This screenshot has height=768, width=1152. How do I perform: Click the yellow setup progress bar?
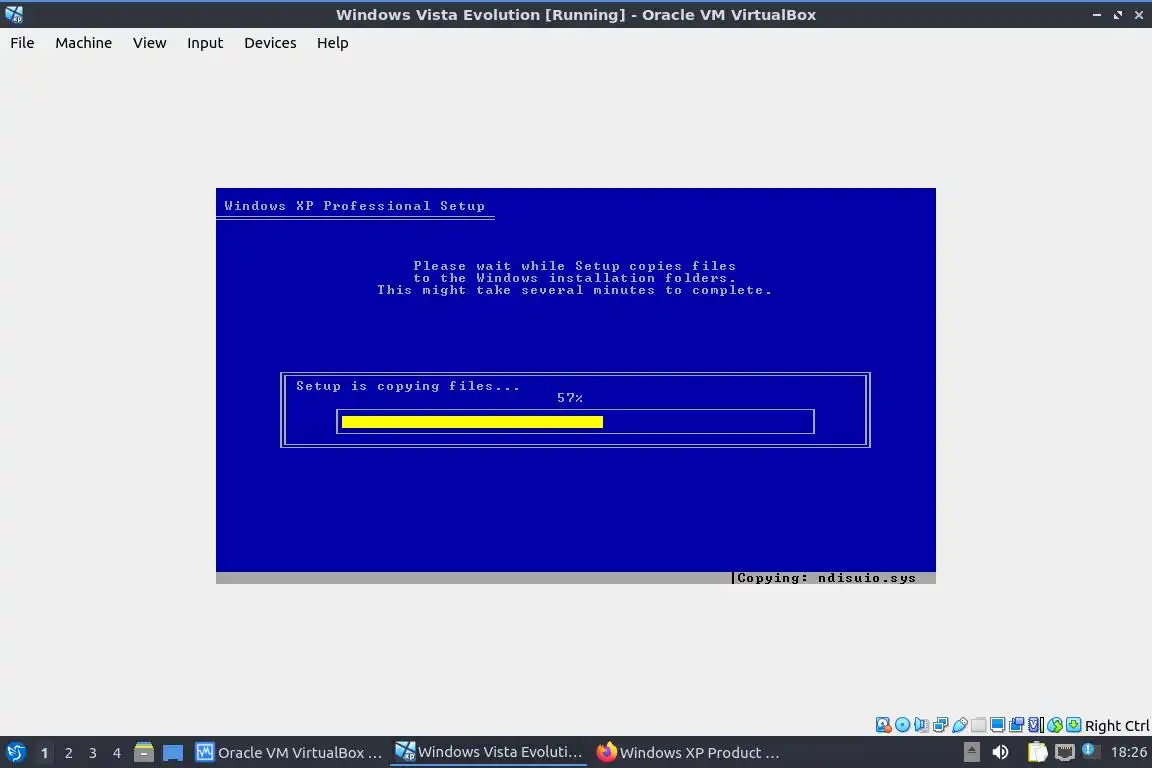(472, 422)
